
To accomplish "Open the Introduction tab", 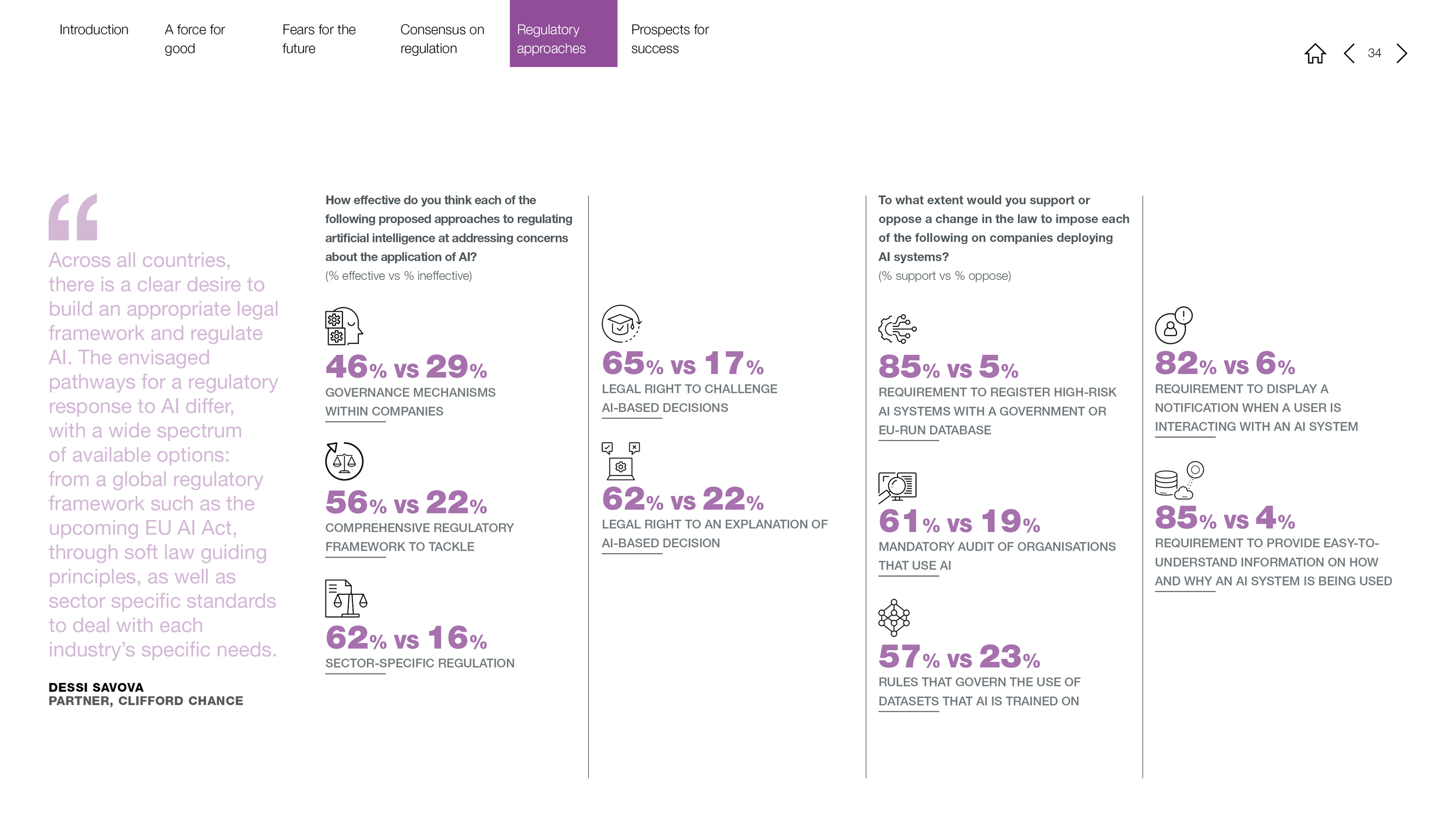I will 94,30.
